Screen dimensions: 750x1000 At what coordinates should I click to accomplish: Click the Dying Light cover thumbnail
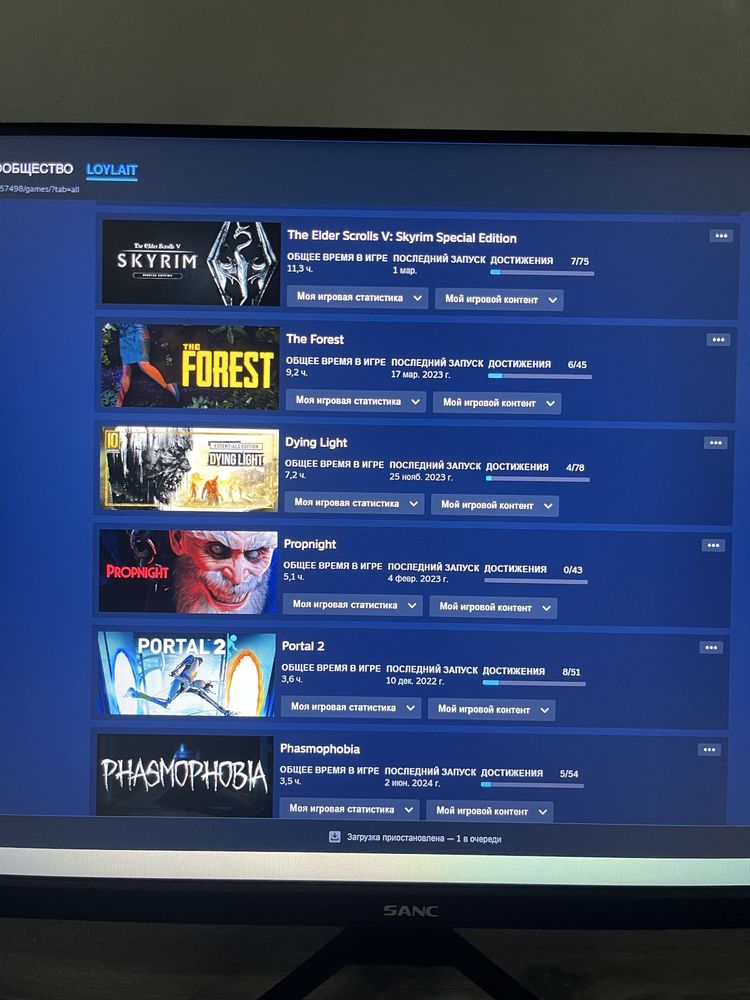(x=189, y=469)
